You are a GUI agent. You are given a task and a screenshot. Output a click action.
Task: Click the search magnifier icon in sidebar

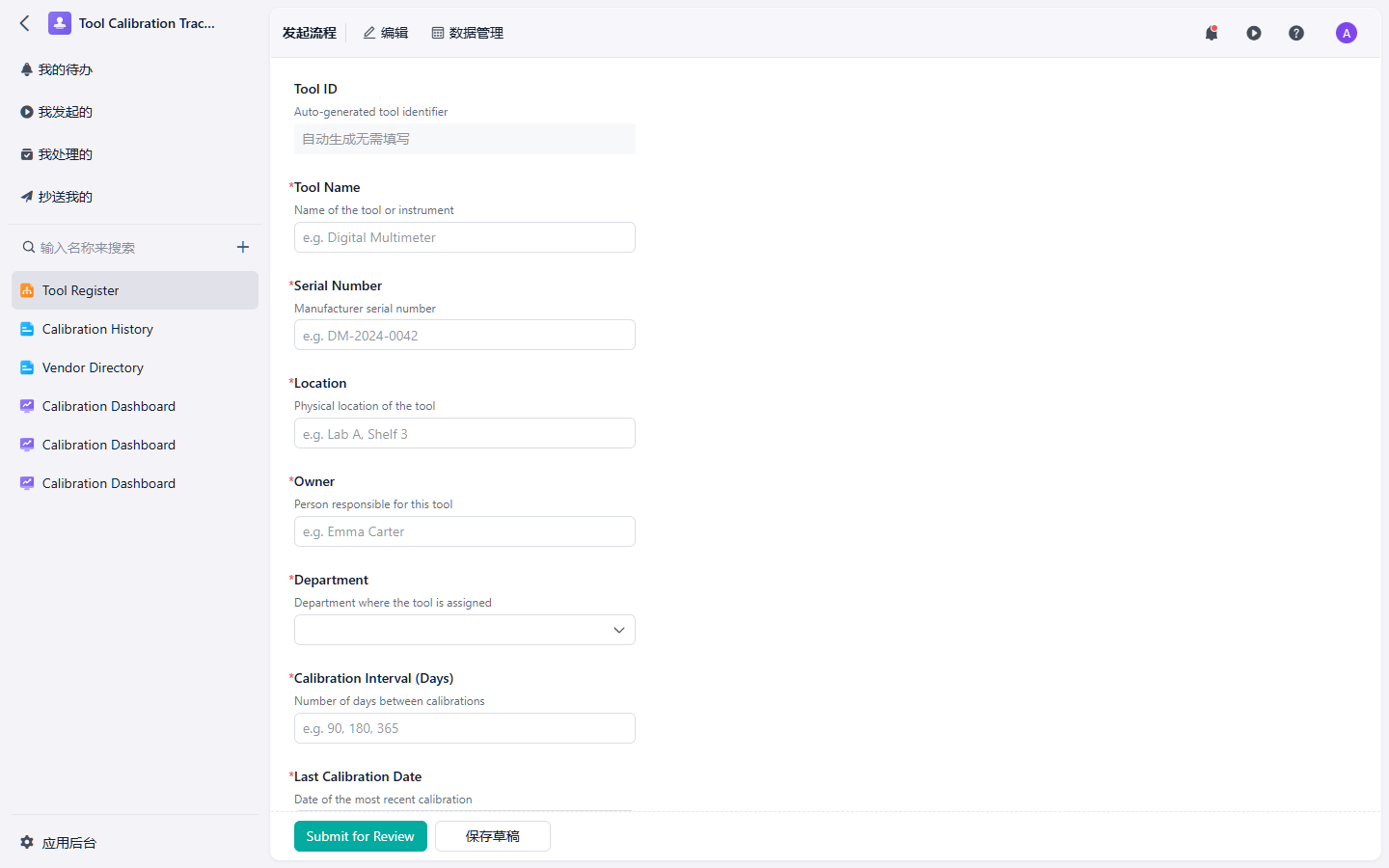point(29,248)
